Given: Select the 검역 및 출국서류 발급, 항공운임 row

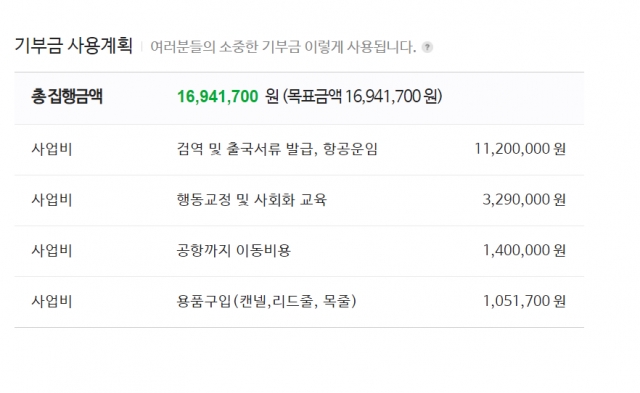Looking at the screenshot, I should pos(299,149).
